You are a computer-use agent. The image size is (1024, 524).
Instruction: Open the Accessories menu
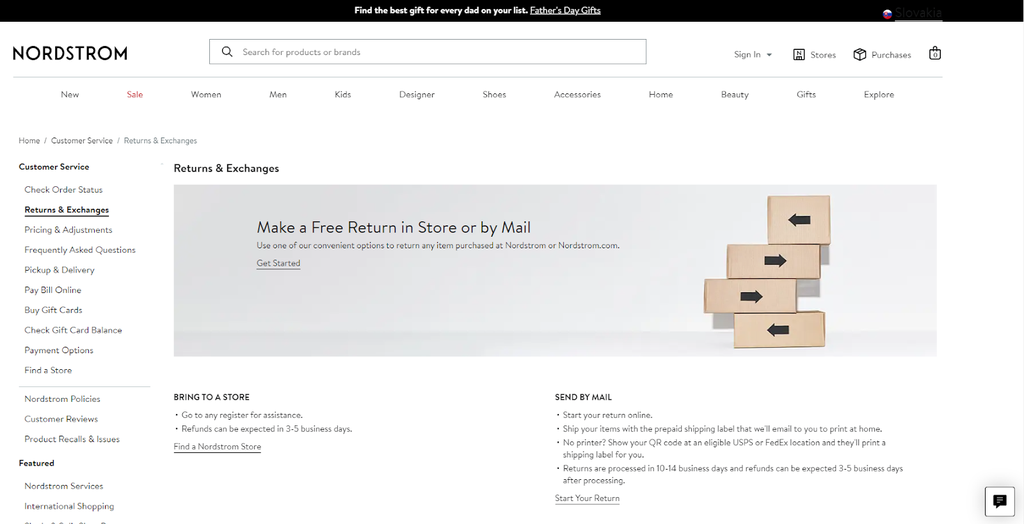point(577,94)
